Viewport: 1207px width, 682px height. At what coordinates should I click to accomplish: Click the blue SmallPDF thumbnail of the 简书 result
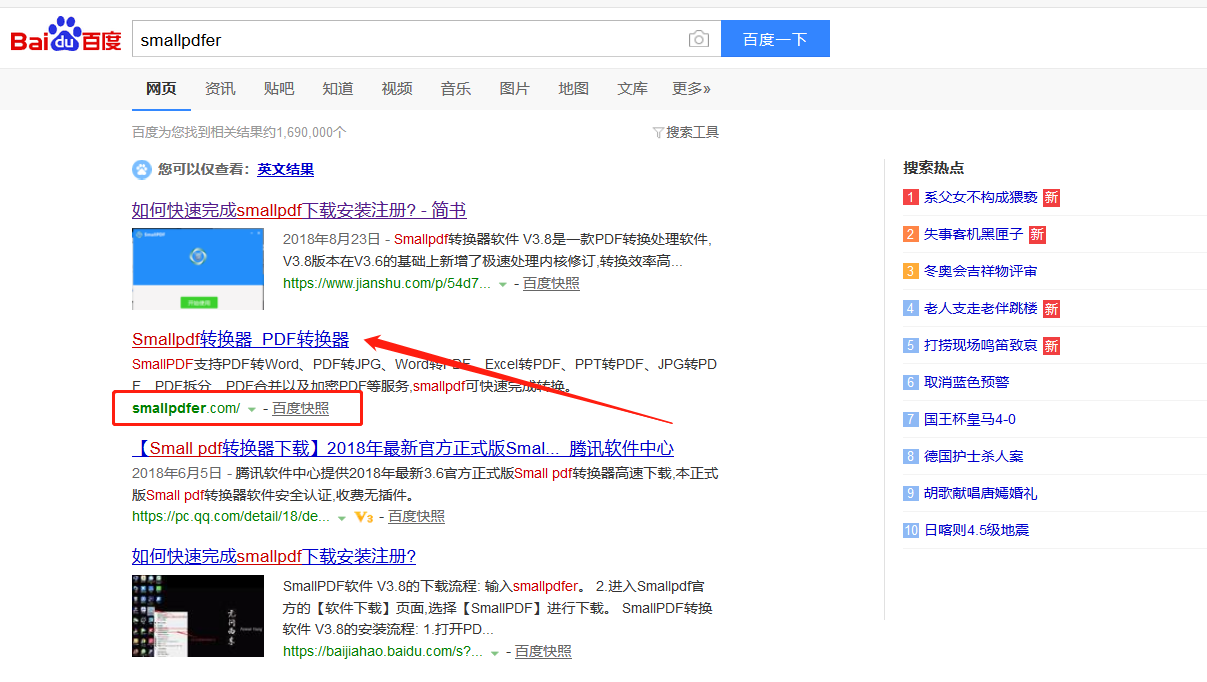point(198,269)
